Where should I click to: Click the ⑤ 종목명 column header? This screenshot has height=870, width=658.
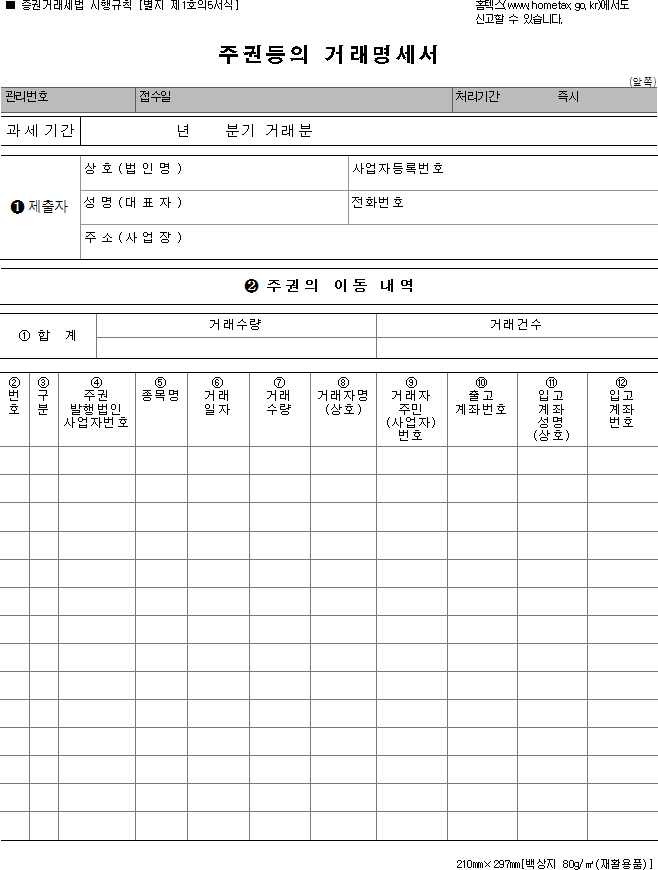[x=161, y=409]
